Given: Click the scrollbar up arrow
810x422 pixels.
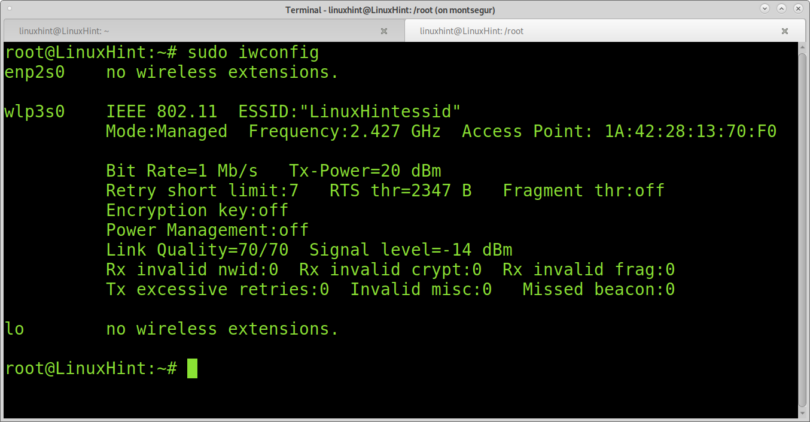Looking at the screenshot, I should (802, 48).
